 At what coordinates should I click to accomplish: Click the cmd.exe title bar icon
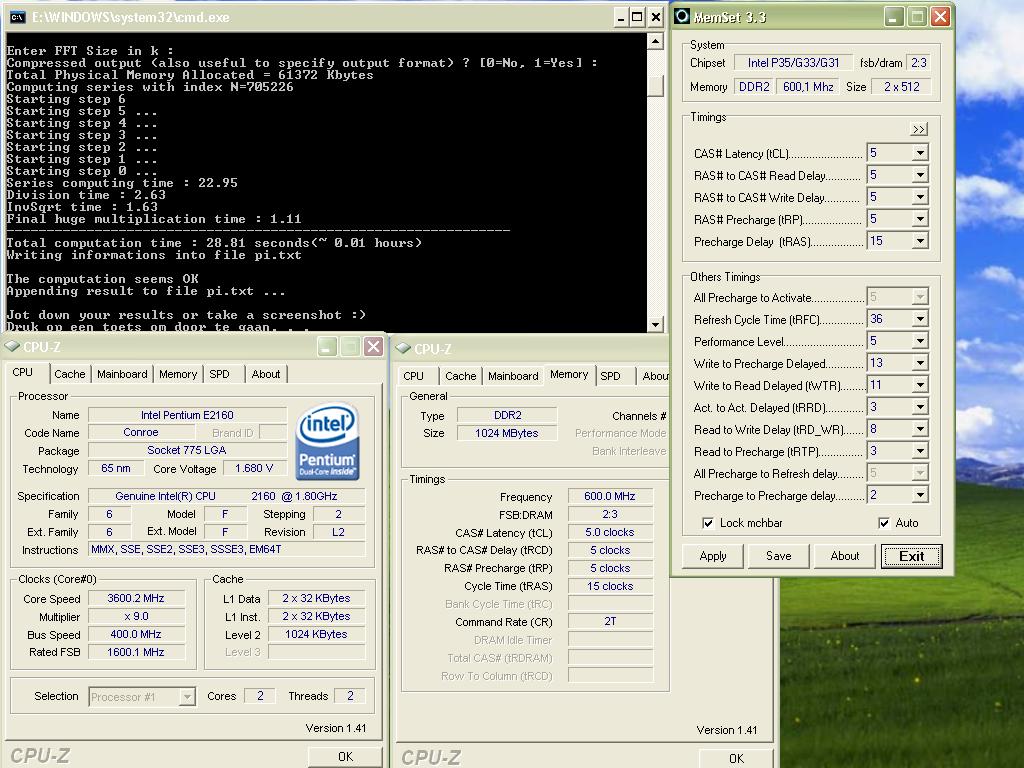18,17
